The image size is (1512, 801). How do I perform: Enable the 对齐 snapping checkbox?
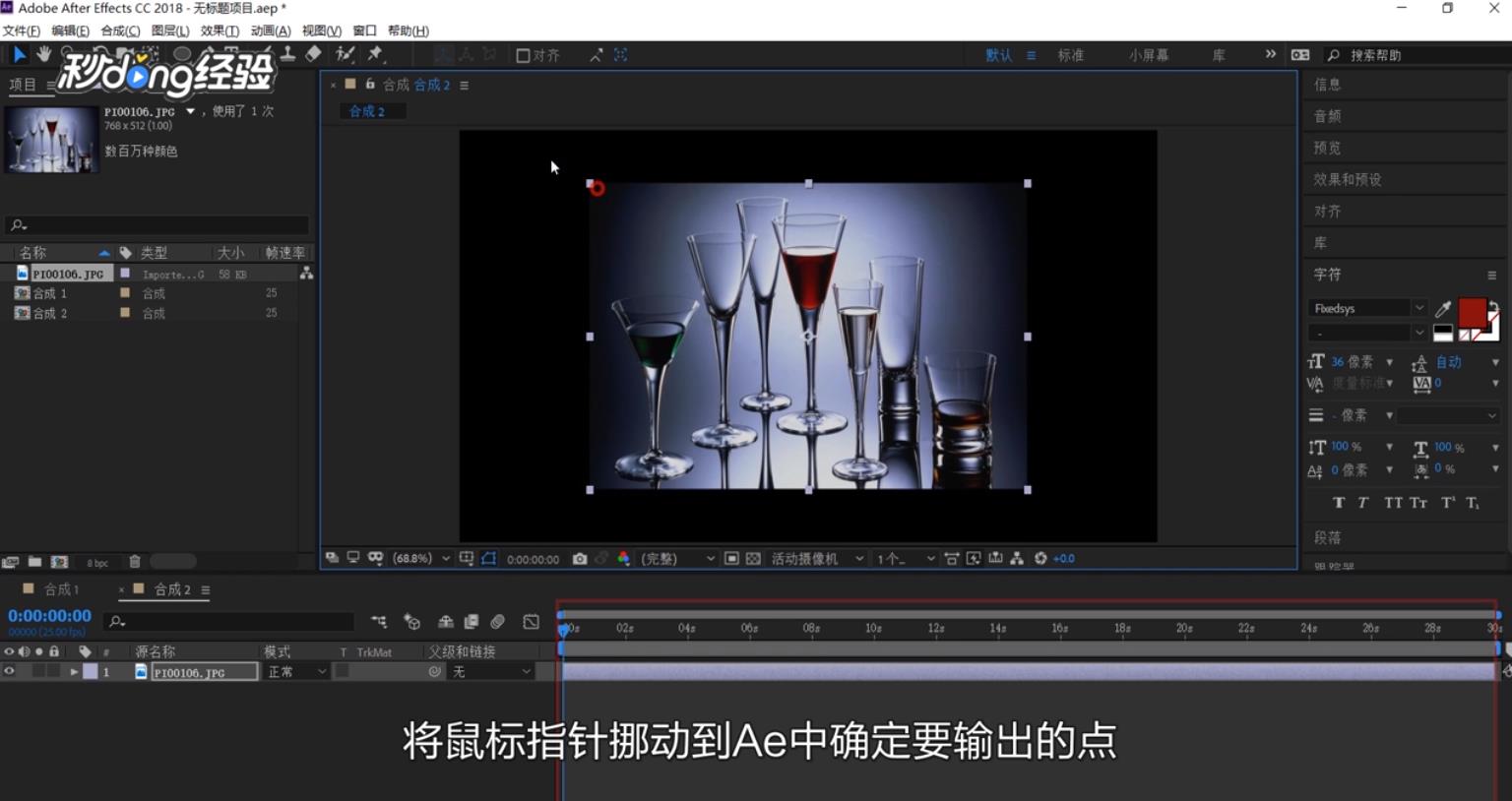524,55
